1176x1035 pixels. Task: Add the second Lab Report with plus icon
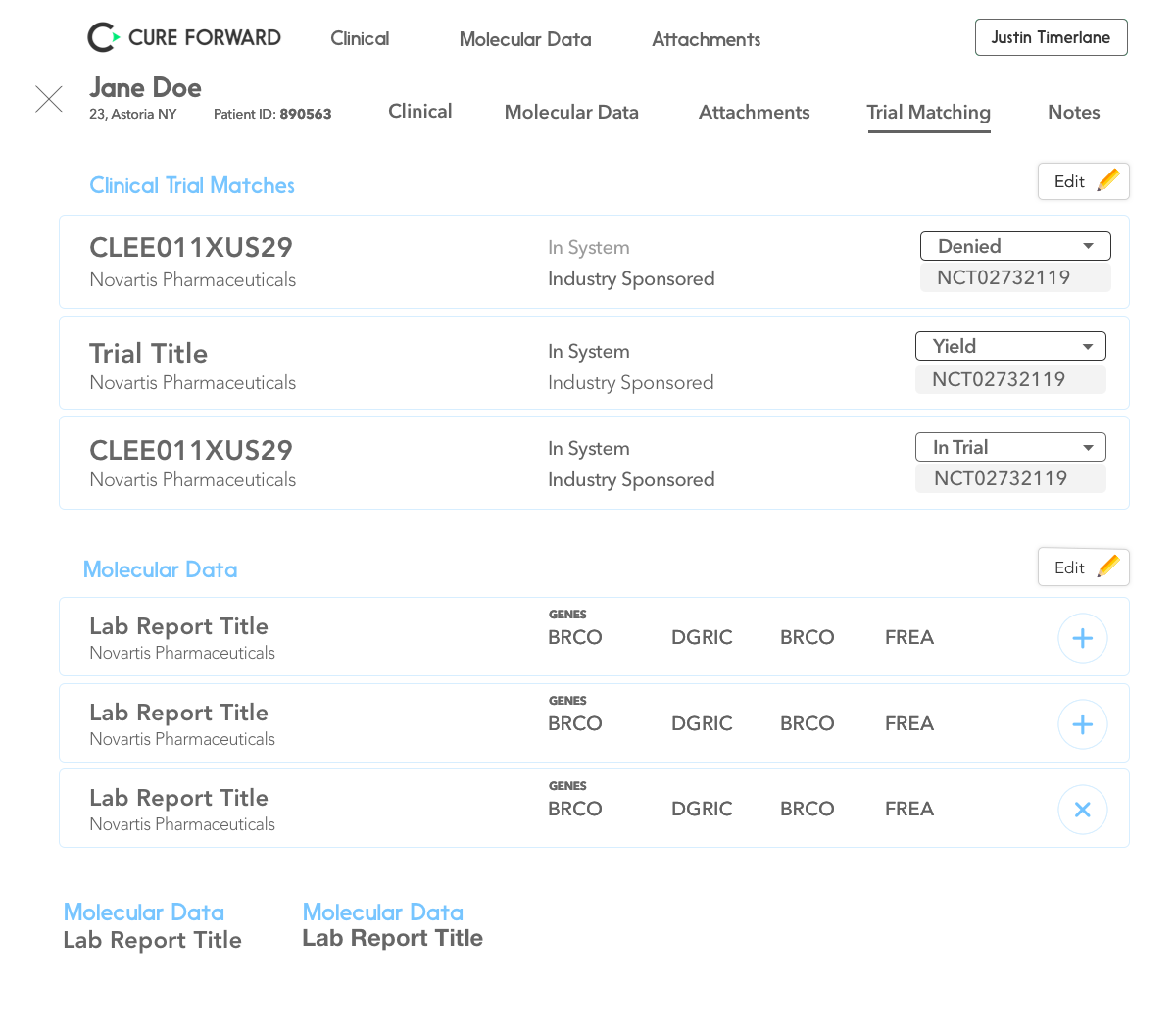click(1083, 724)
